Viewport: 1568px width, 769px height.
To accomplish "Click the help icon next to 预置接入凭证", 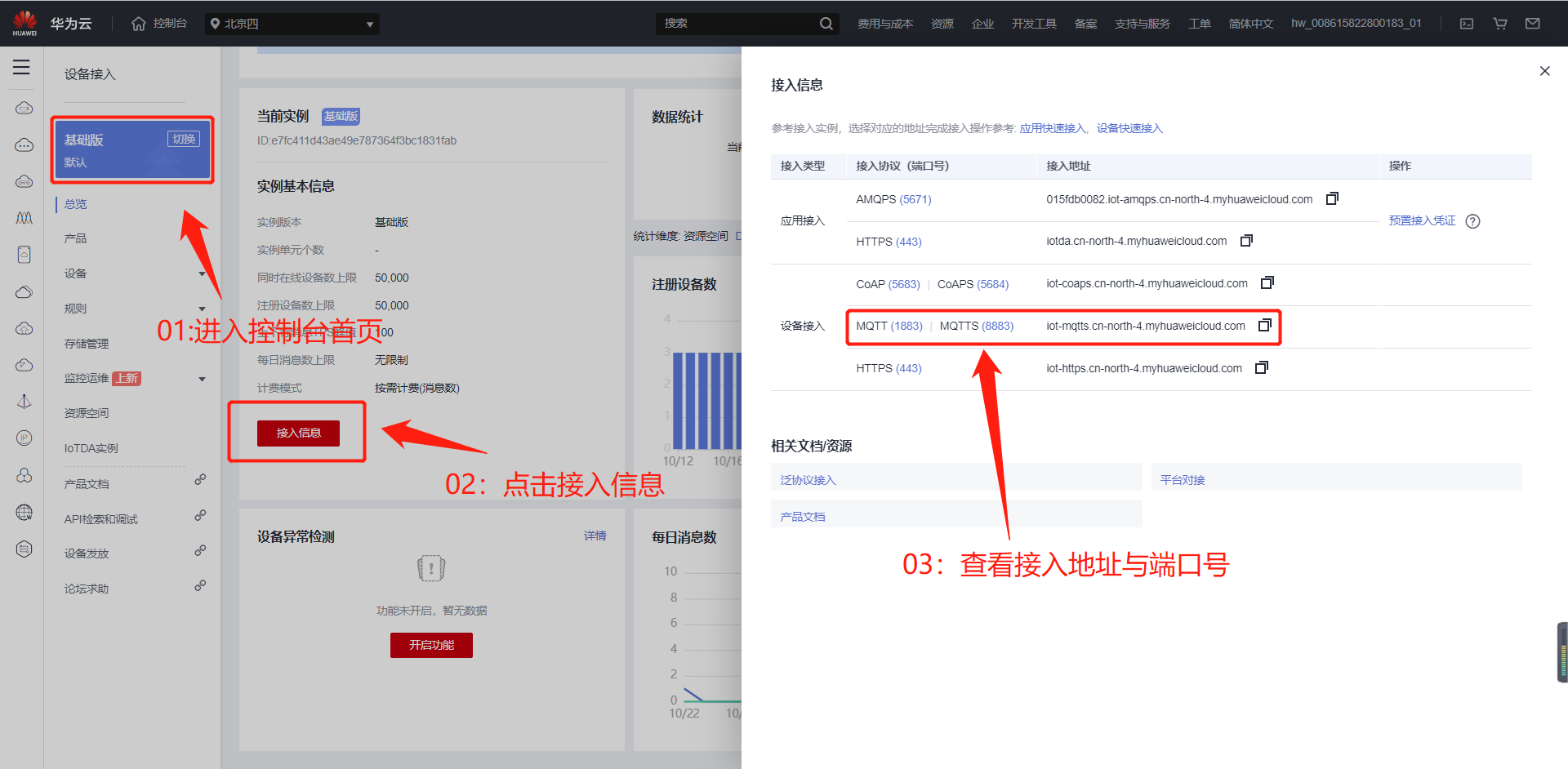I will pos(1472,221).
